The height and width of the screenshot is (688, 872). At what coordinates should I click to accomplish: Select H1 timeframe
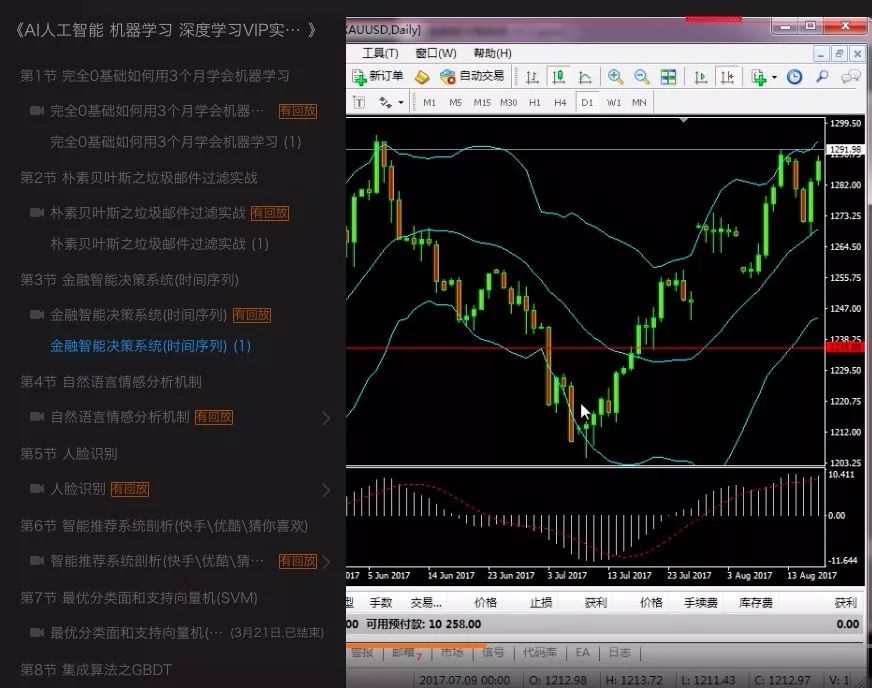(x=534, y=102)
